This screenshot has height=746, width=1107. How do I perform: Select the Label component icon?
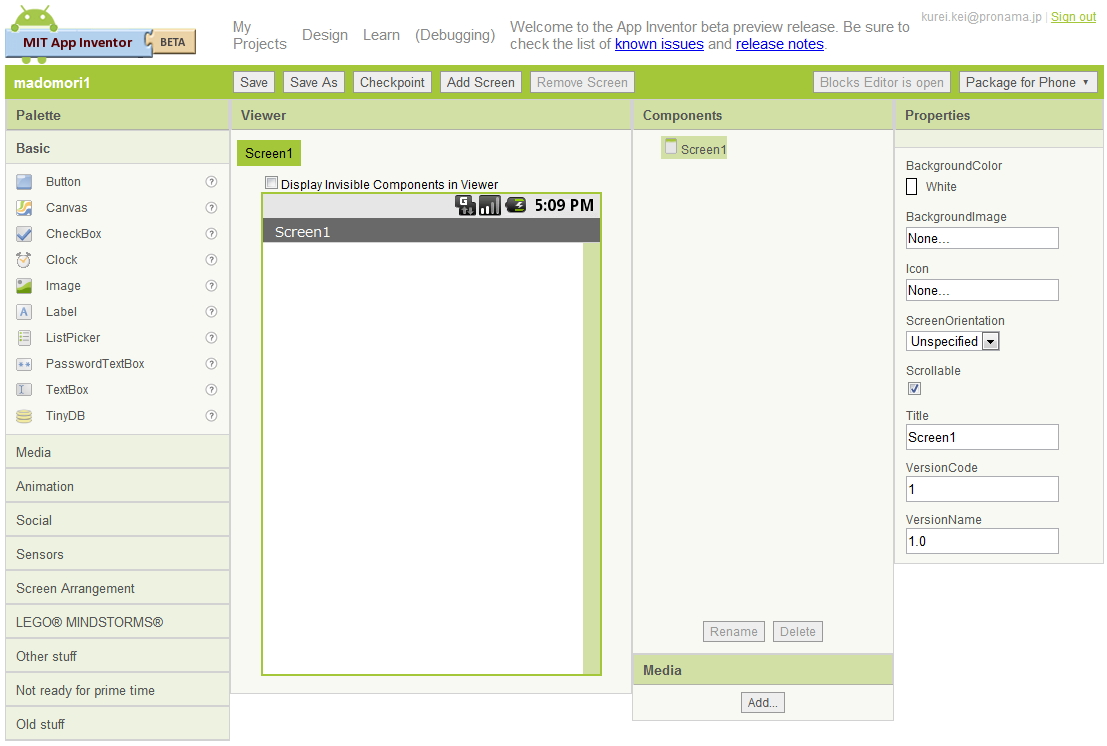tap(24, 312)
